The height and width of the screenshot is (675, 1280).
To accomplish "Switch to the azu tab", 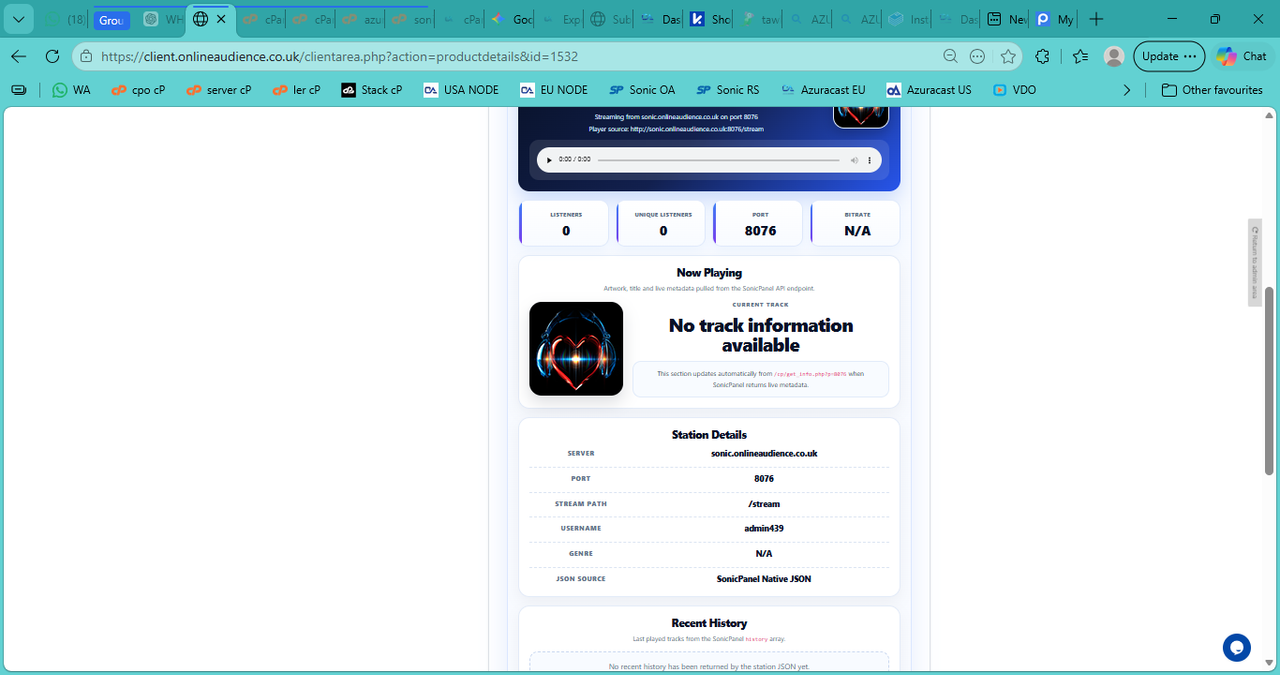I will [360, 19].
